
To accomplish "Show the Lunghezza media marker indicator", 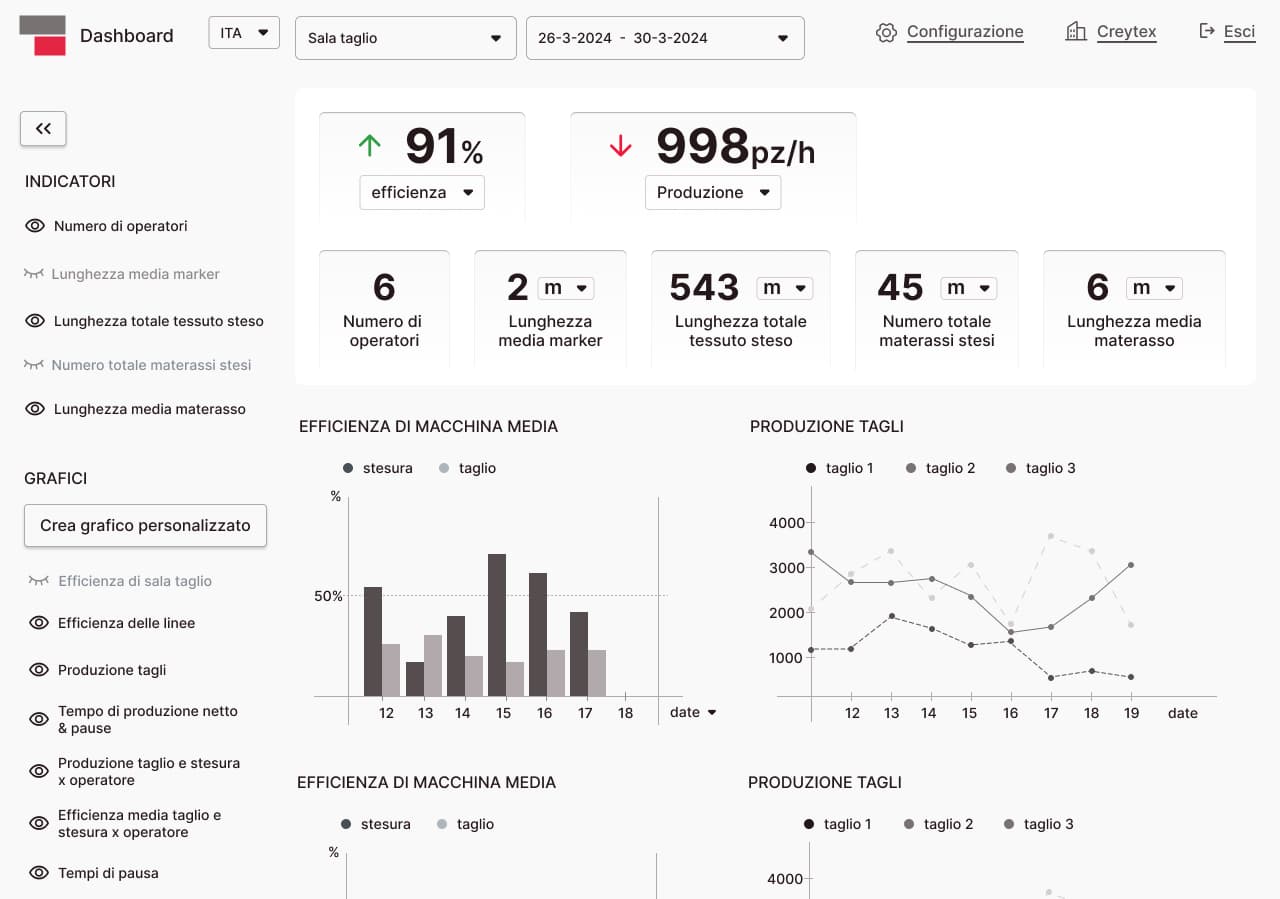I will coord(34,273).
